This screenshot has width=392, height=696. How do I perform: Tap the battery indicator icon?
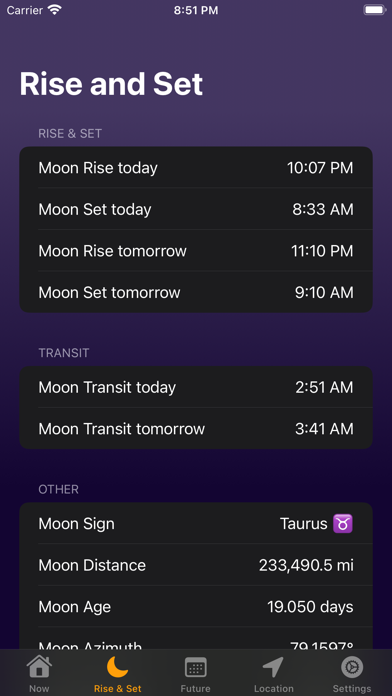[374, 10]
